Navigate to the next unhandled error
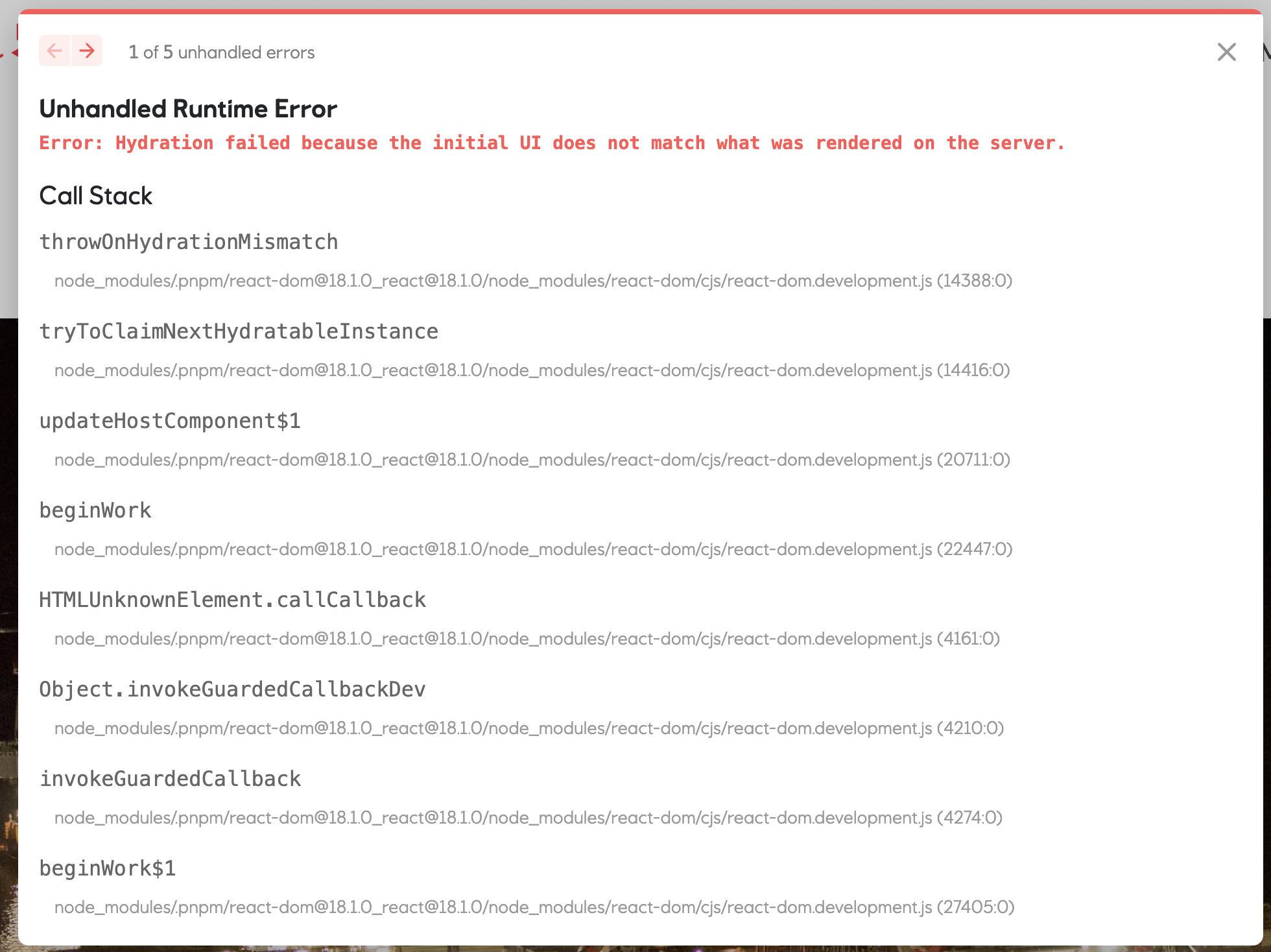 point(86,51)
